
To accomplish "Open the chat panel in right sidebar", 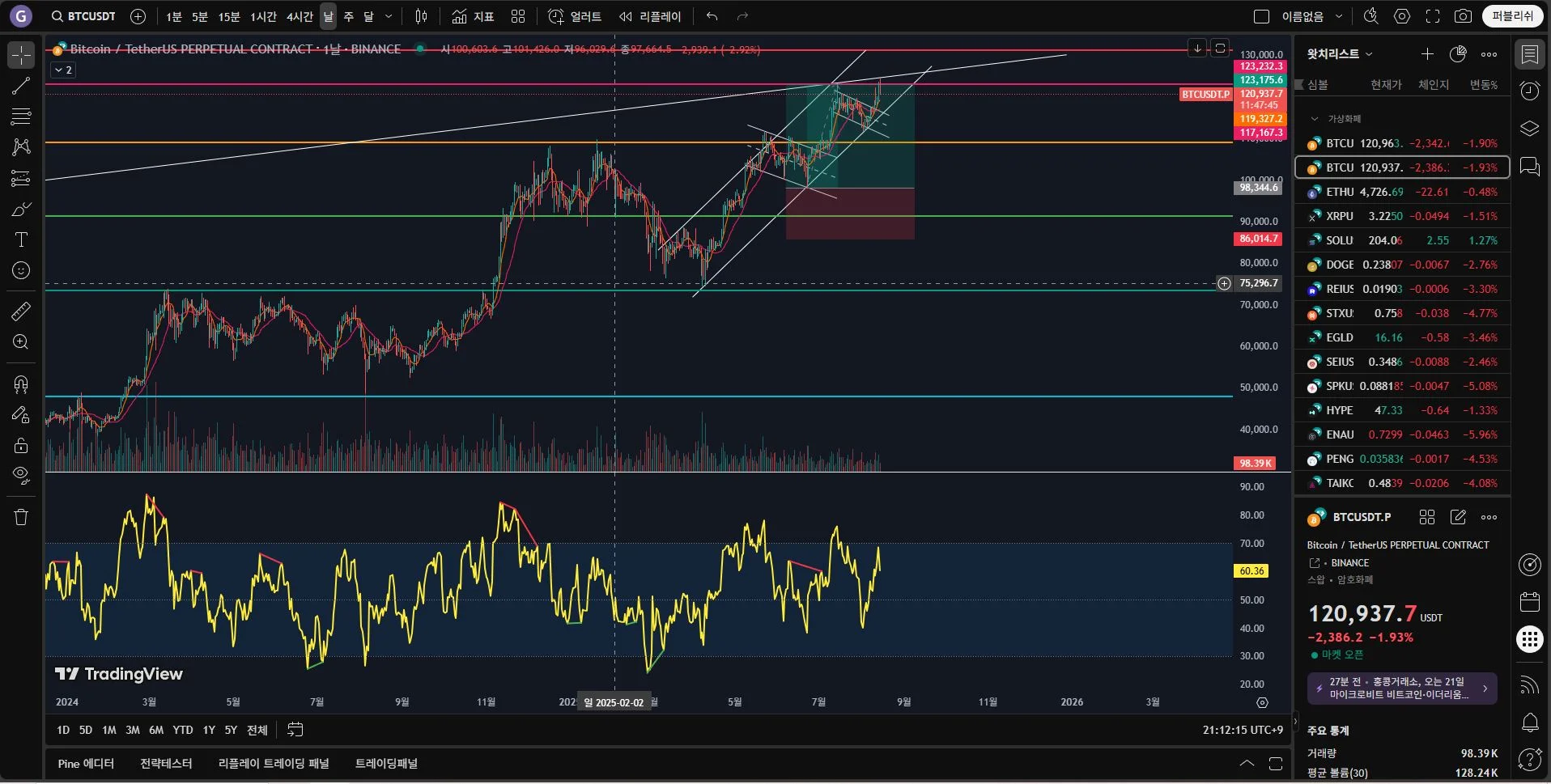I will [x=1530, y=167].
